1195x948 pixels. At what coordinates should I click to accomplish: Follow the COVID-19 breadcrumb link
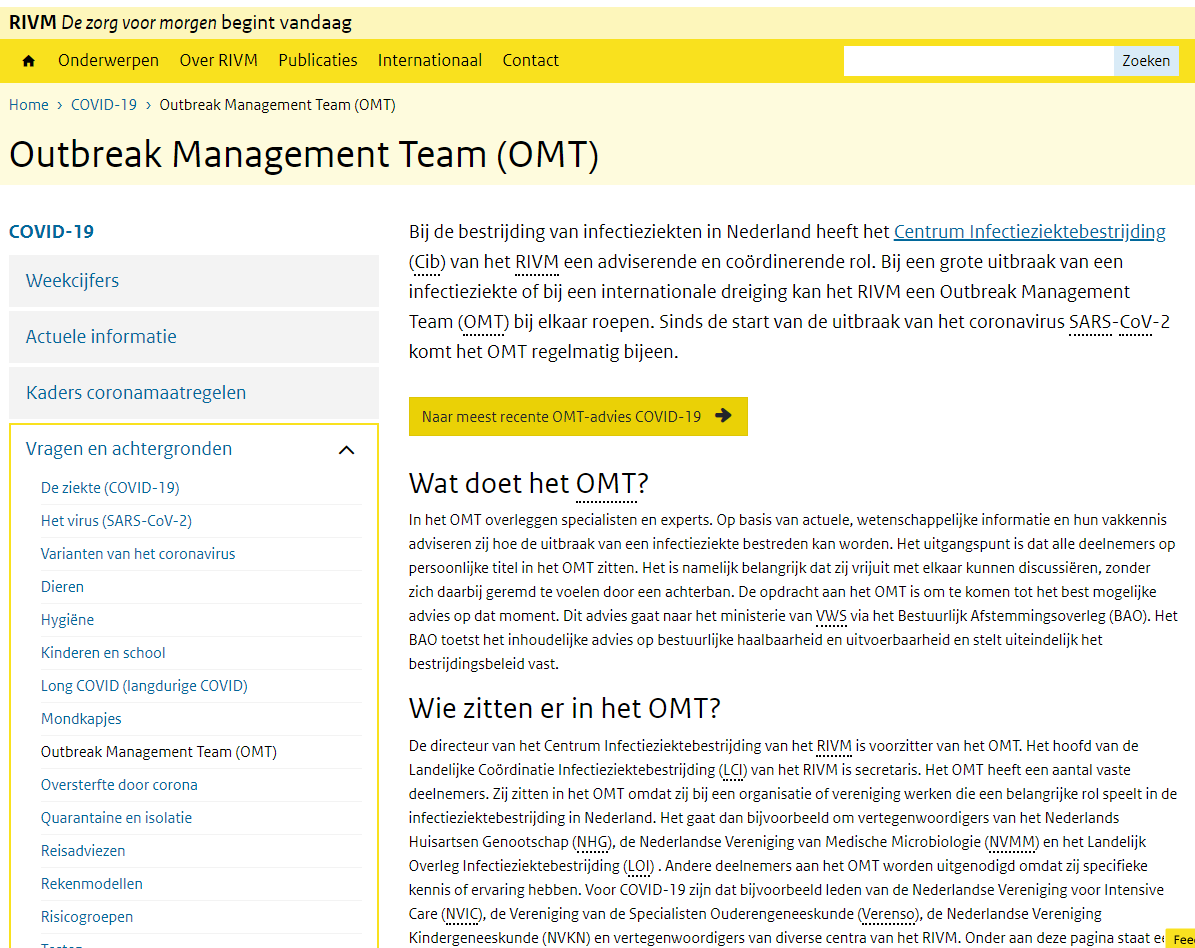[104, 104]
